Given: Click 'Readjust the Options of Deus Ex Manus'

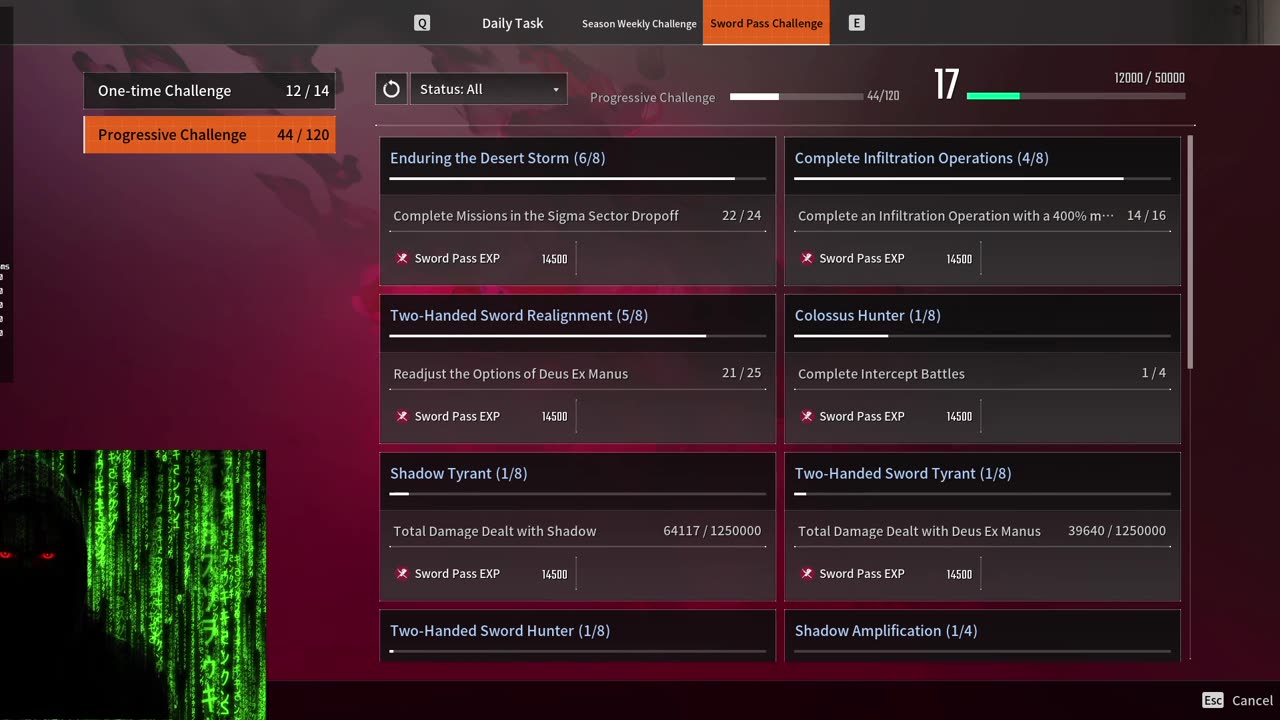Looking at the screenshot, I should coord(511,374).
